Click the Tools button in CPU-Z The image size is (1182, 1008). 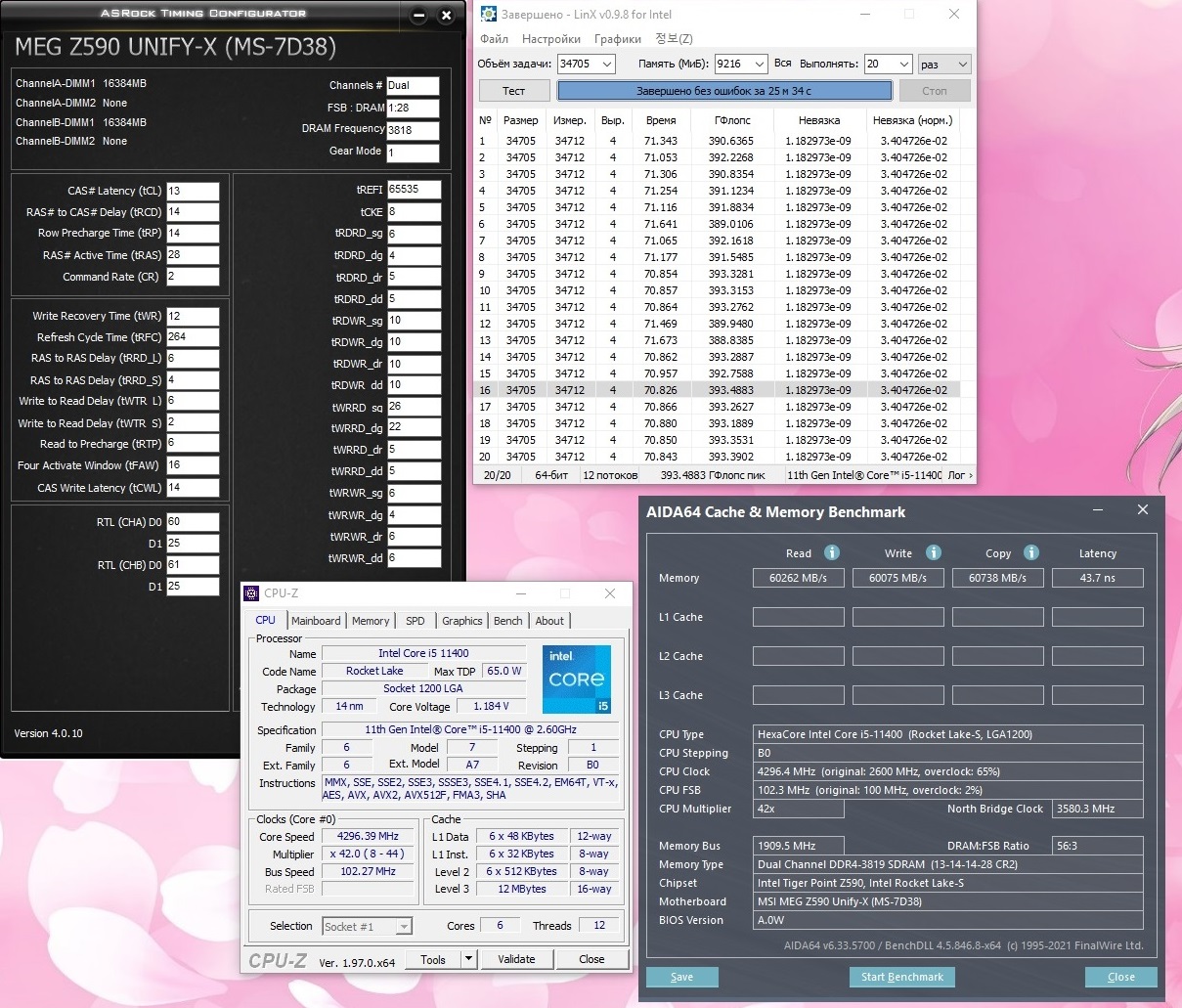click(x=433, y=959)
